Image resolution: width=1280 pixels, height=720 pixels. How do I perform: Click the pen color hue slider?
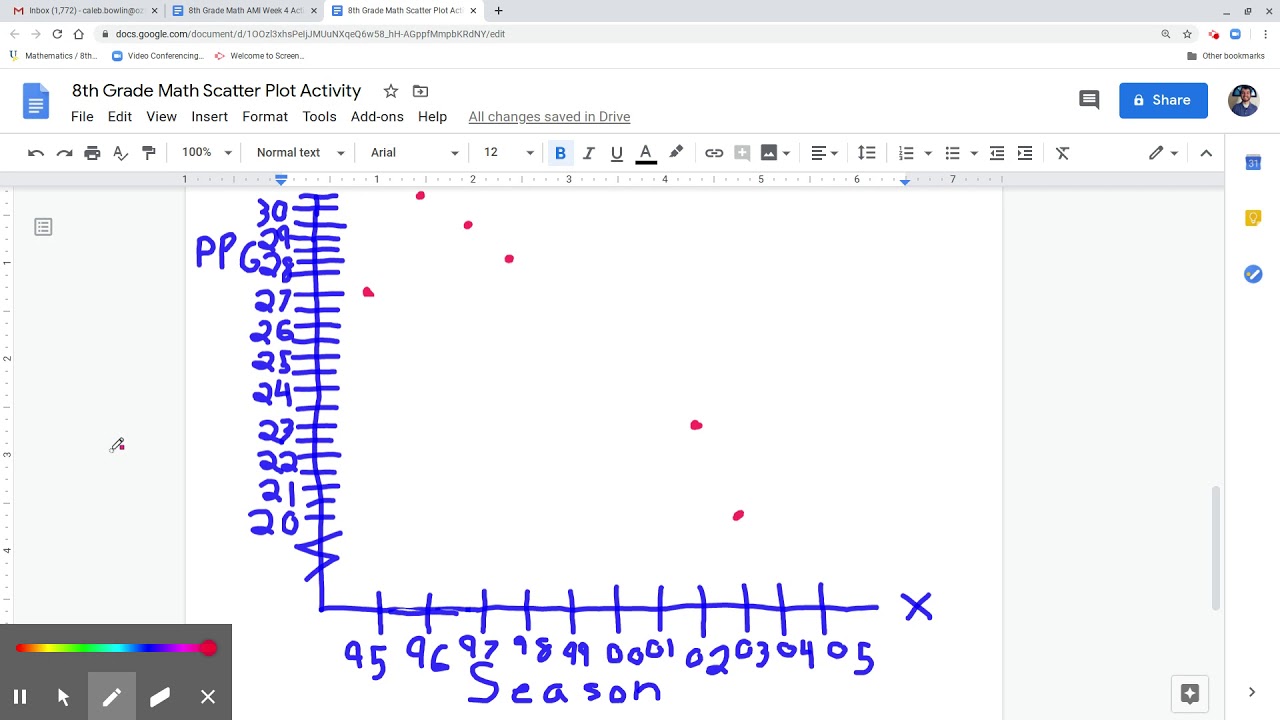tap(115, 649)
